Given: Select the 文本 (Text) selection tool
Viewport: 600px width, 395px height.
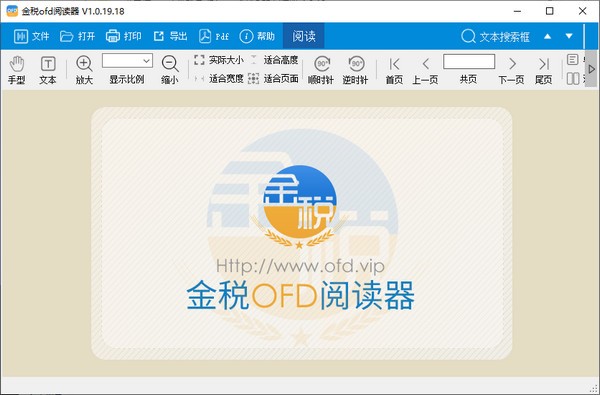Looking at the screenshot, I should coord(48,70).
